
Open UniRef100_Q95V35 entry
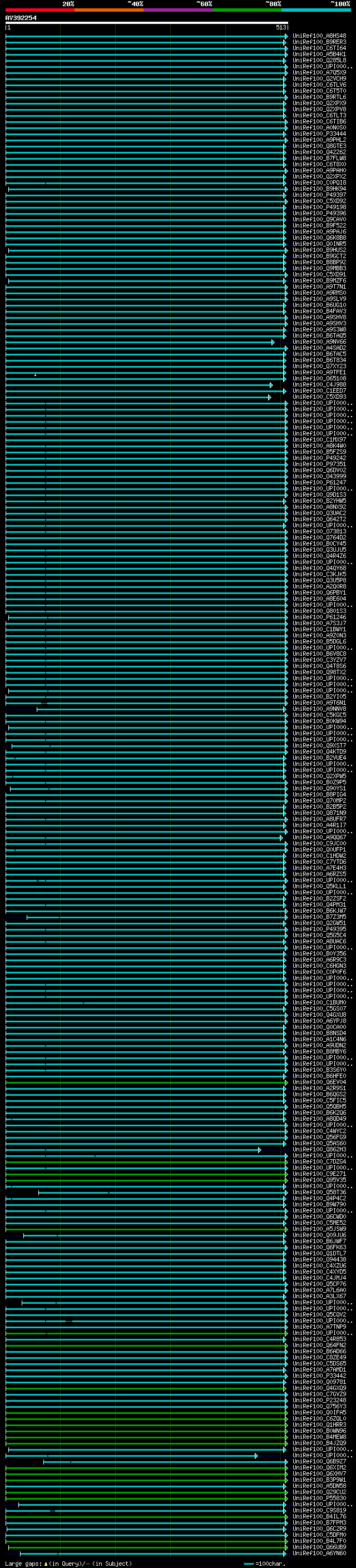coord(319,1180)
